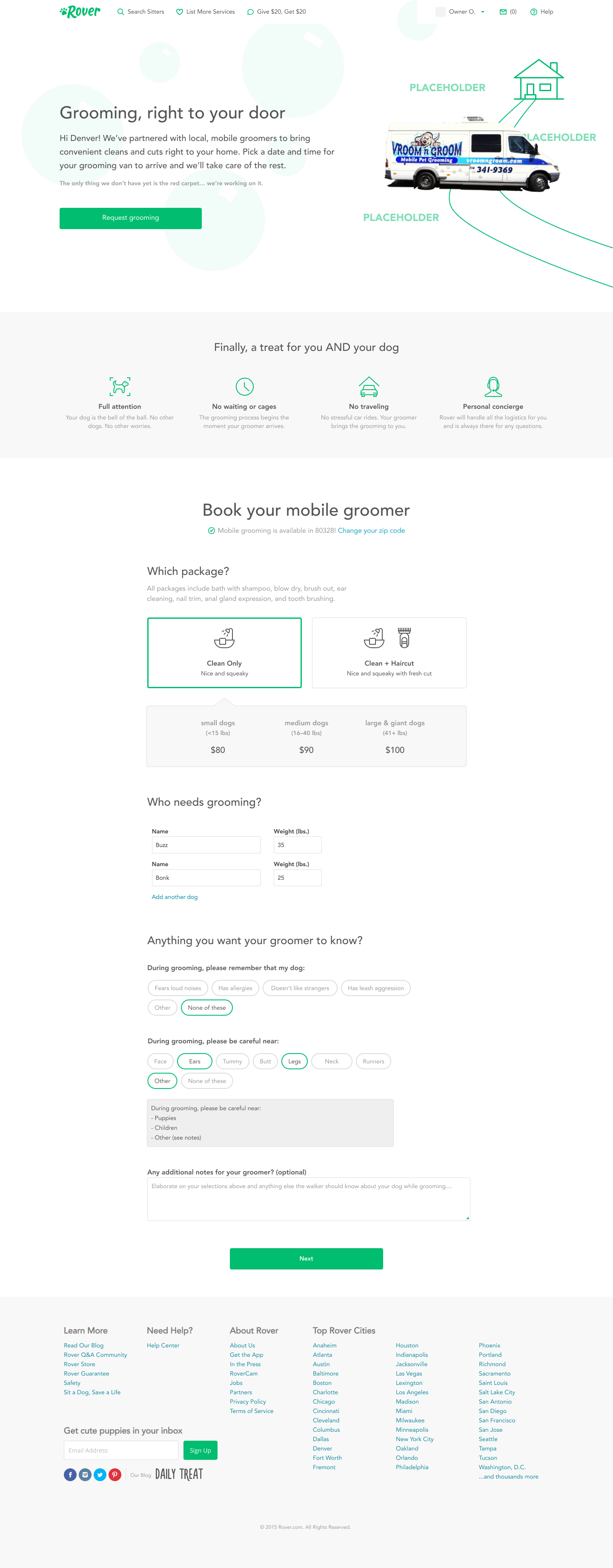The image size is (613, 1568).
Task: Toggle the 'Has allergies' chip
Action: [235, 988]
